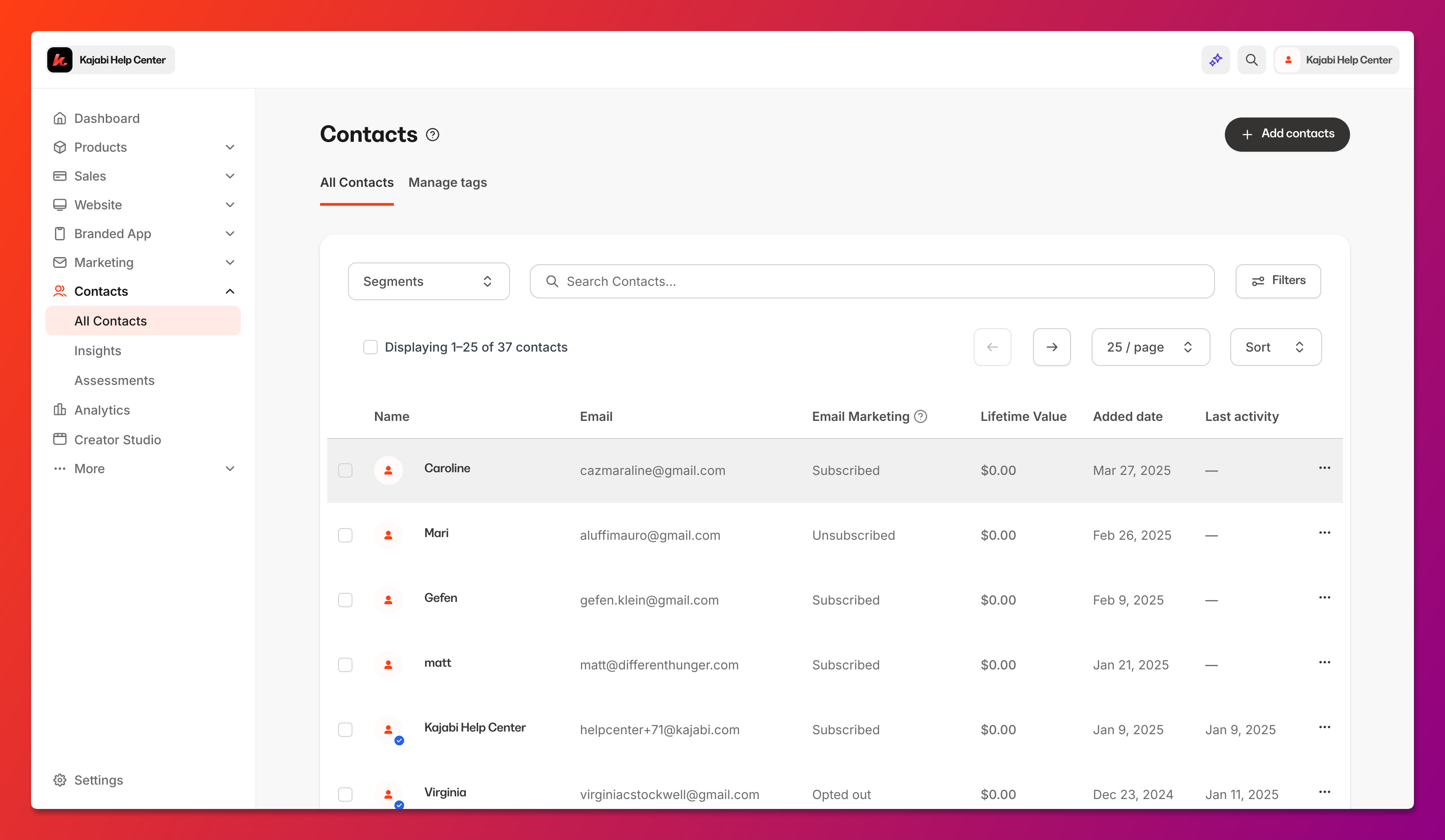Expand the Website menu chevron
The width and height of the screenshot is (1445, 840).
click(x=230, y=205)
